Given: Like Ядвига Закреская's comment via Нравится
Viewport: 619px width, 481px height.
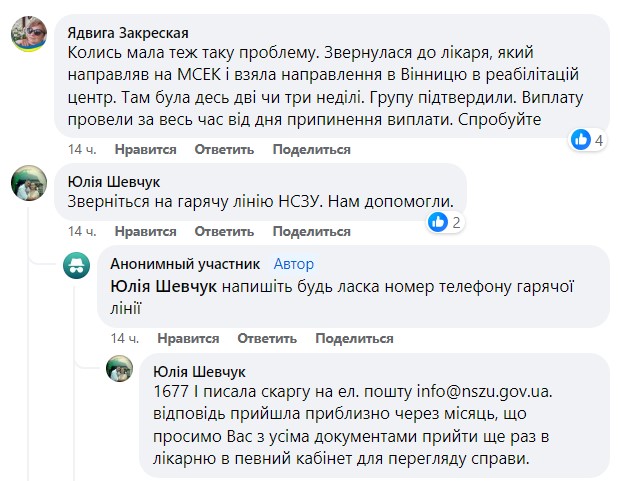Looking at the screenshot, I should 145,149.
